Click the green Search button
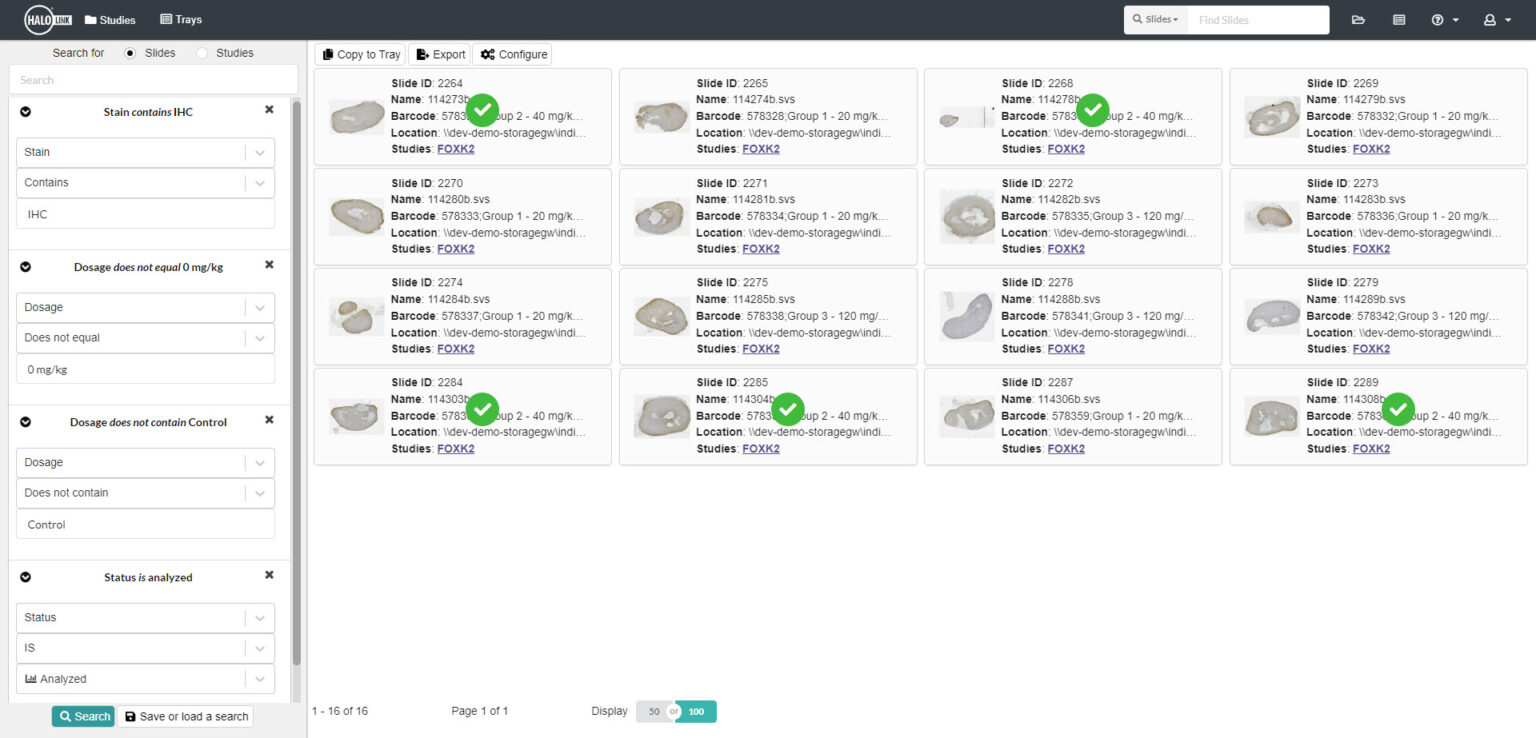 [x=83, y=716]
